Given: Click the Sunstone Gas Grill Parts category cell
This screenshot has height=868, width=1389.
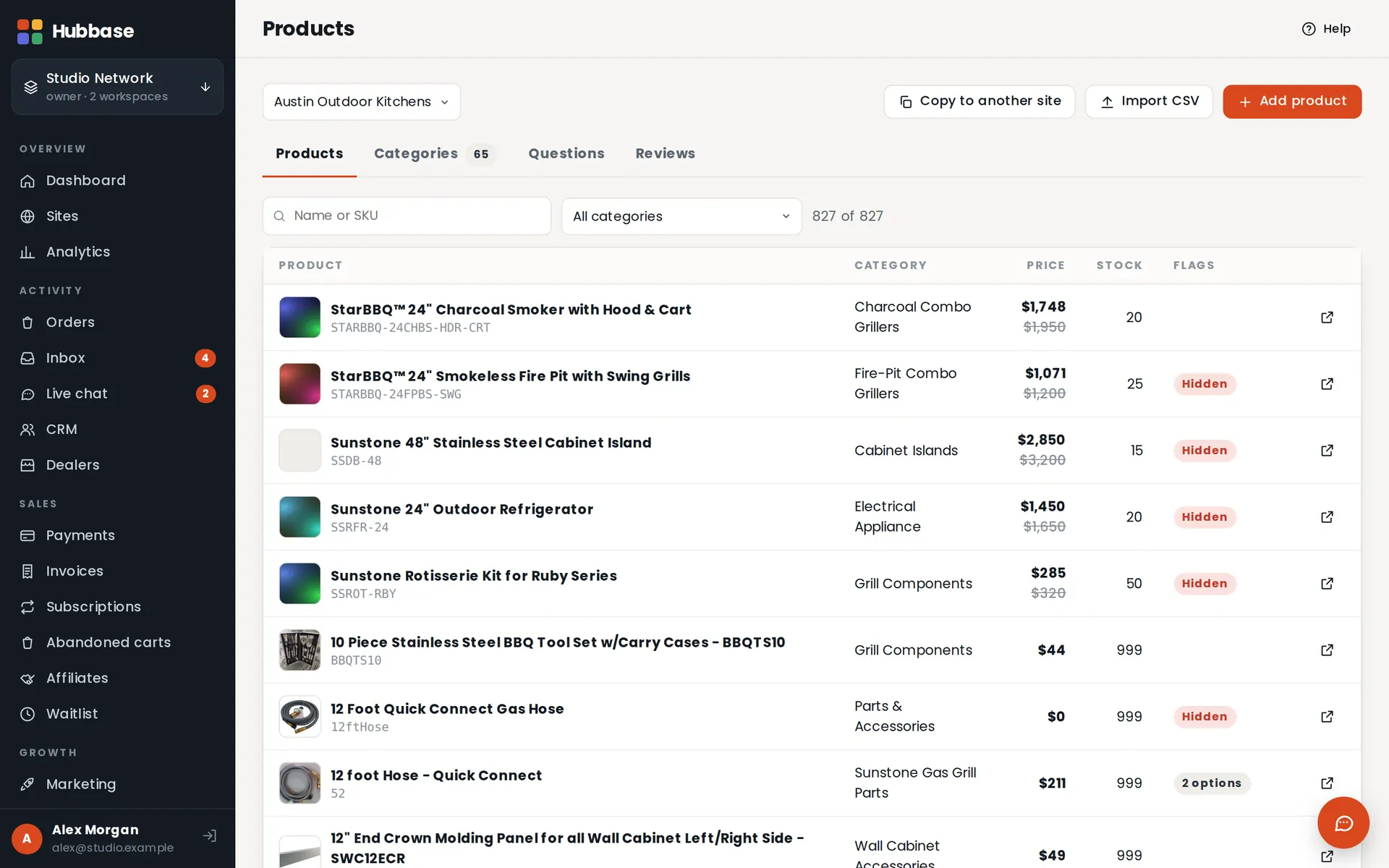Looking at the screenshot, I should [x=915, y=783].
